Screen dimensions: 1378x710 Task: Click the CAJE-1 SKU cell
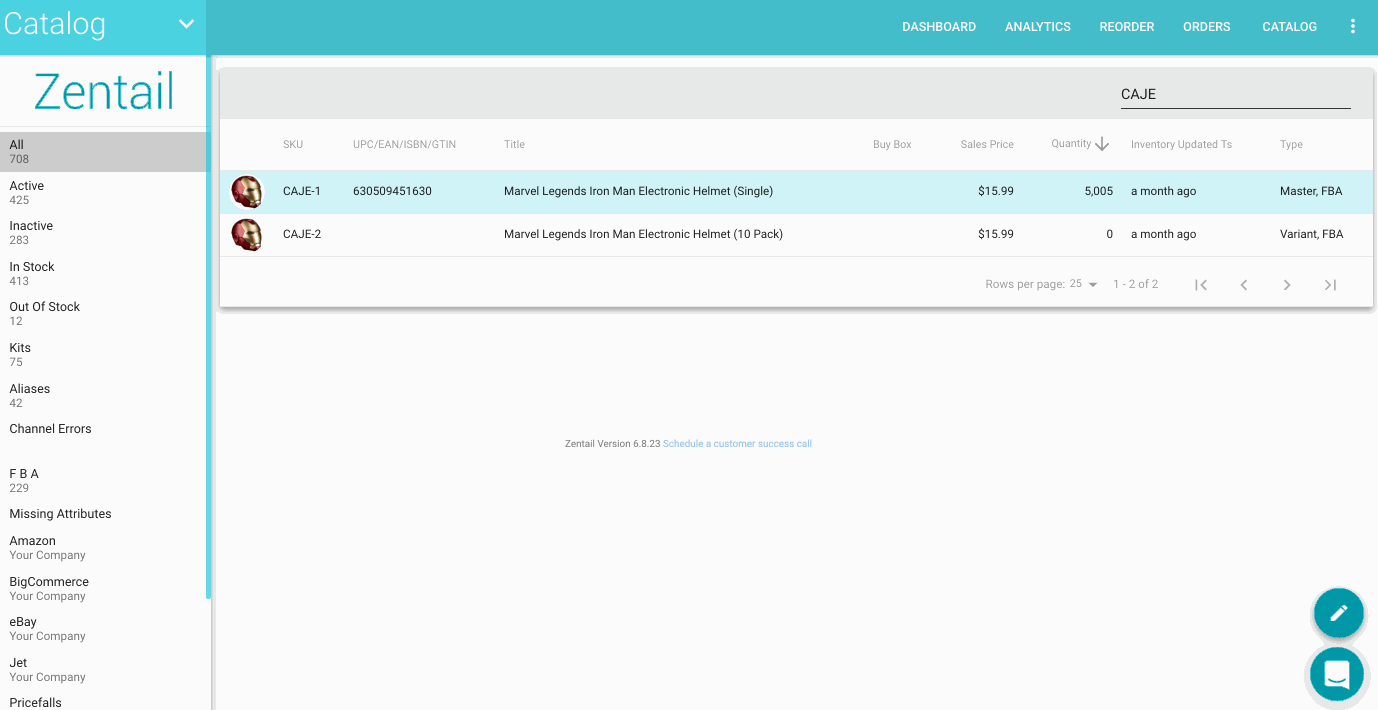(302, 191)
